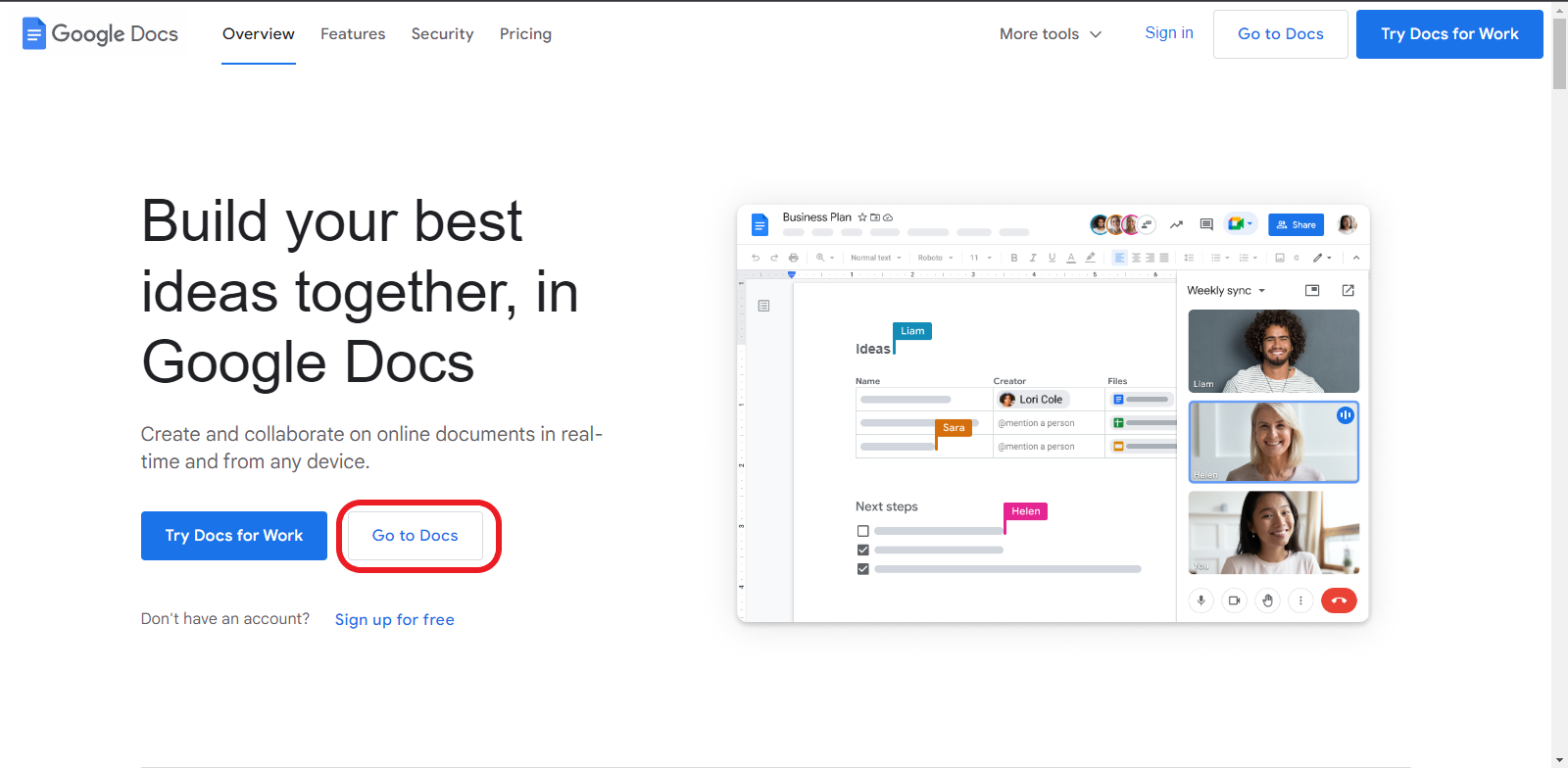The height and width of the screenshot is (768, 1568).
Task: Uncheck the last Next steps checkbox
Action: click(x=863, y=568)
